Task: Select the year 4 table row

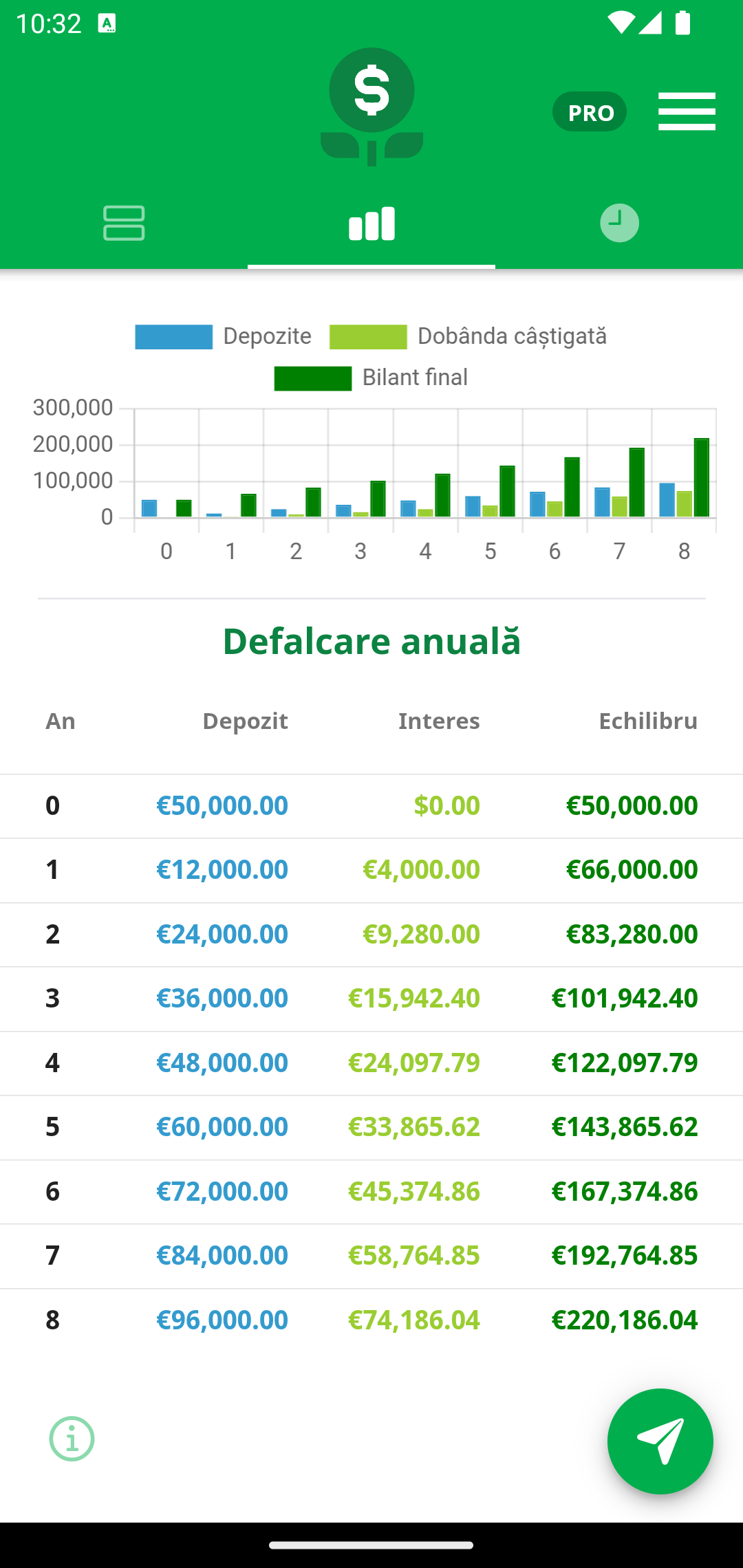Action: pyautogui.click(x=371, y=1063)
